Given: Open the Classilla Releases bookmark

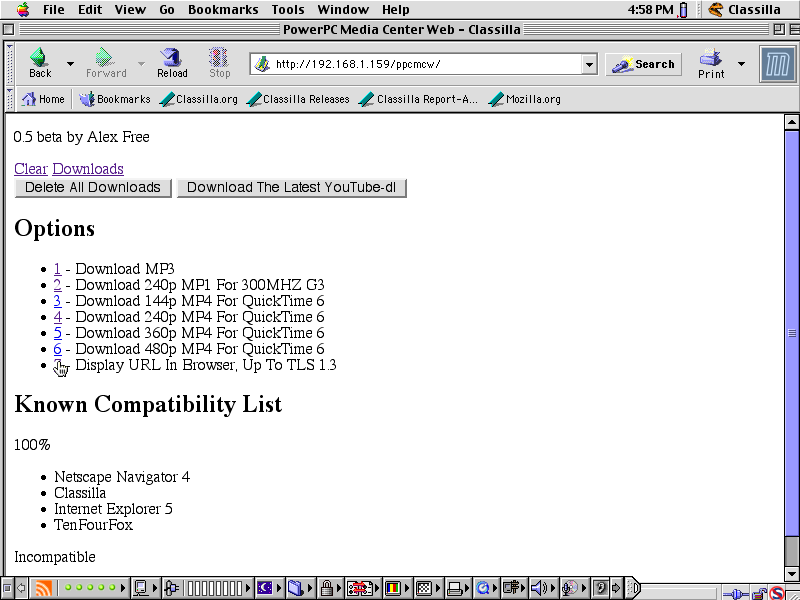Looking at the screenshot, I should tap(298, 99).
